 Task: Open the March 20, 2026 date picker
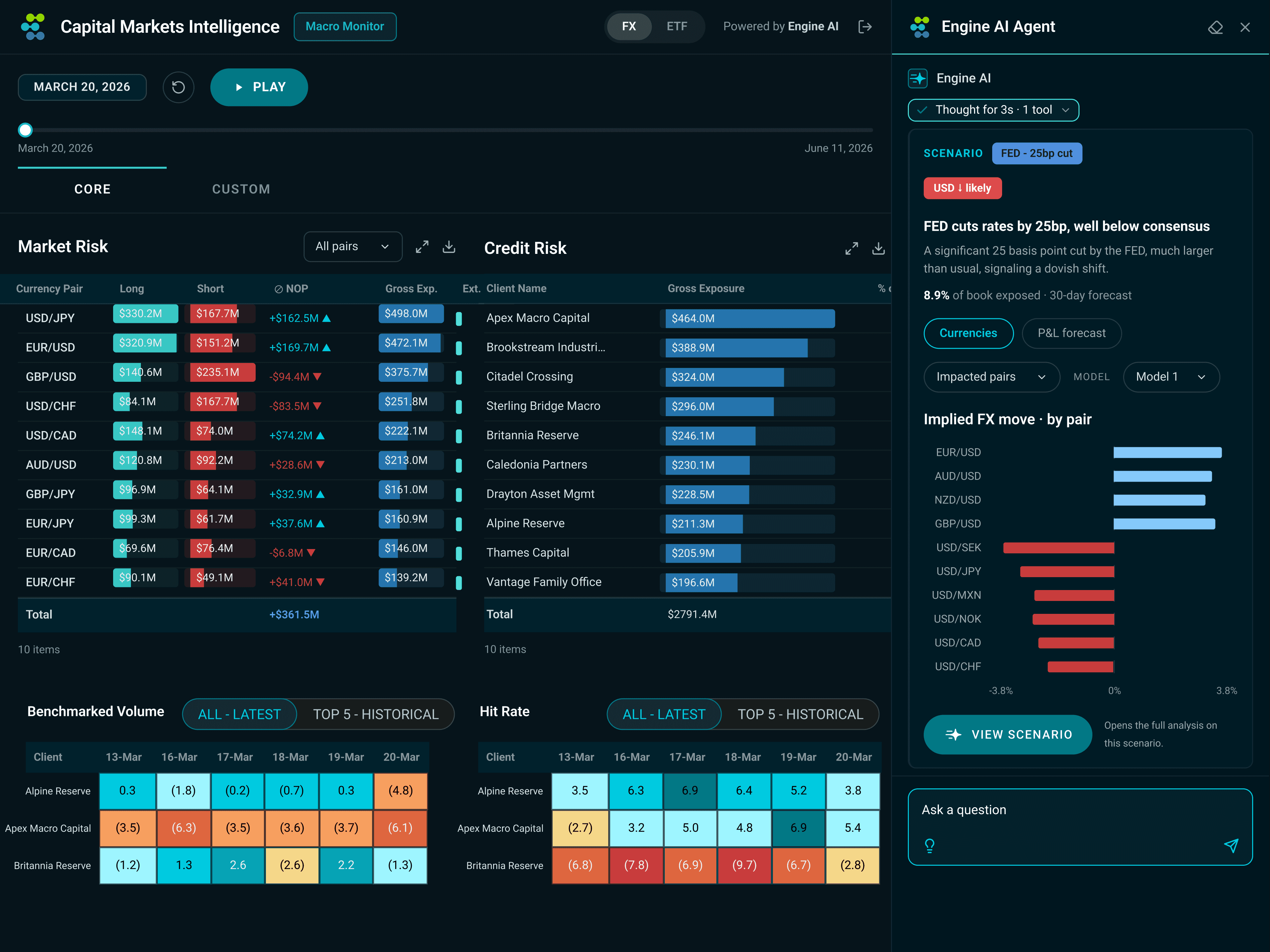[x=82, y=87]
